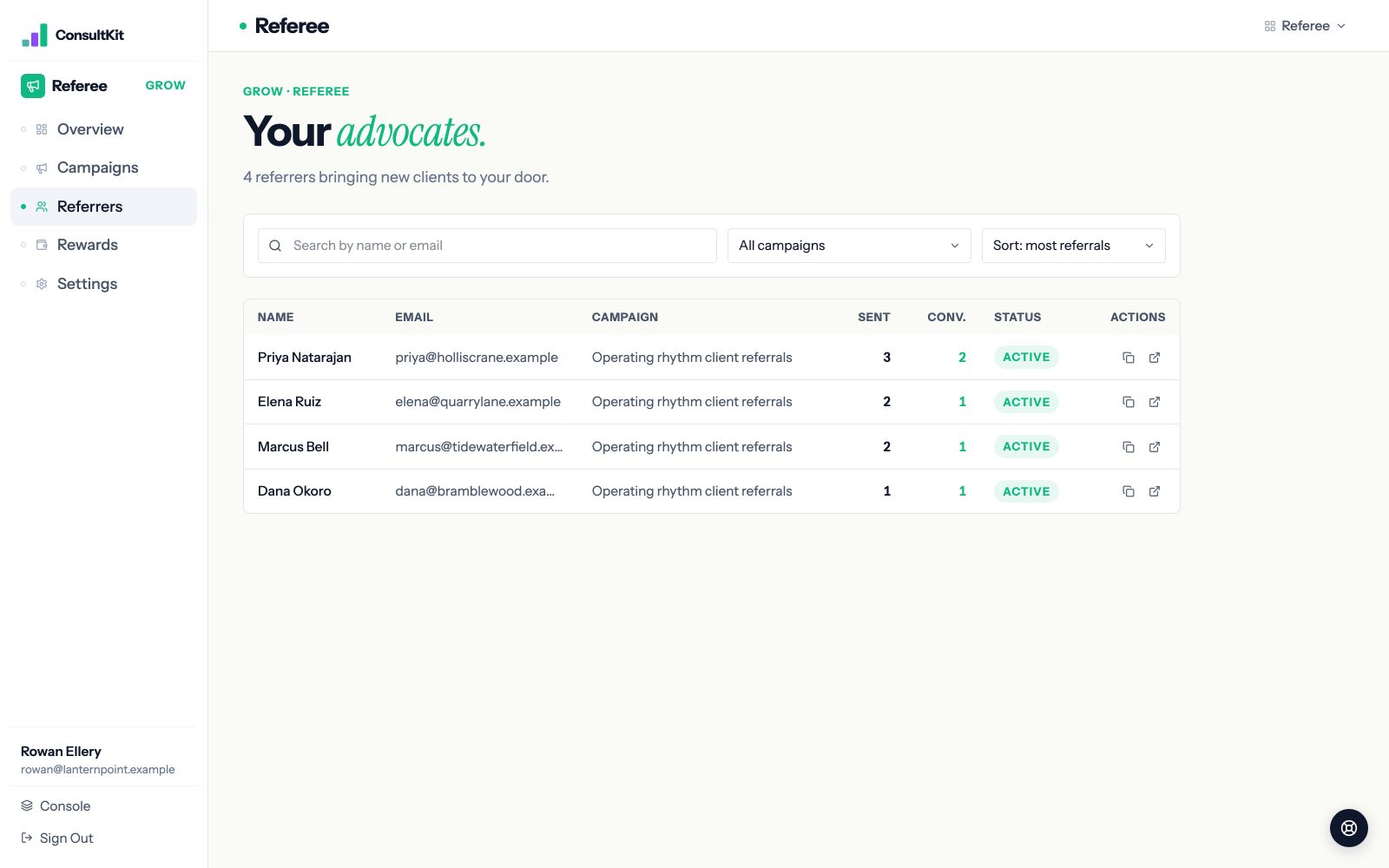Go to Overview in the sidebar
The width and height of the screenshot is (1389, 868).
[104, 129]
